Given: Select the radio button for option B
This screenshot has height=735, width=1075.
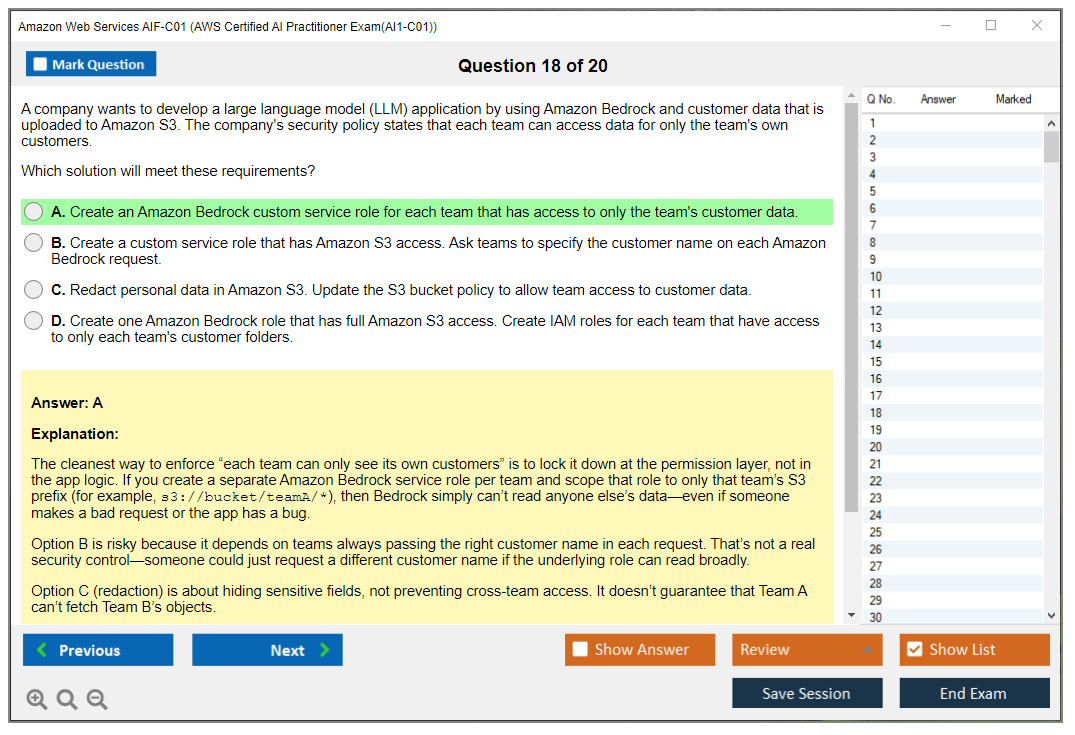Looking at the screenshot, I should coord(33,242).
